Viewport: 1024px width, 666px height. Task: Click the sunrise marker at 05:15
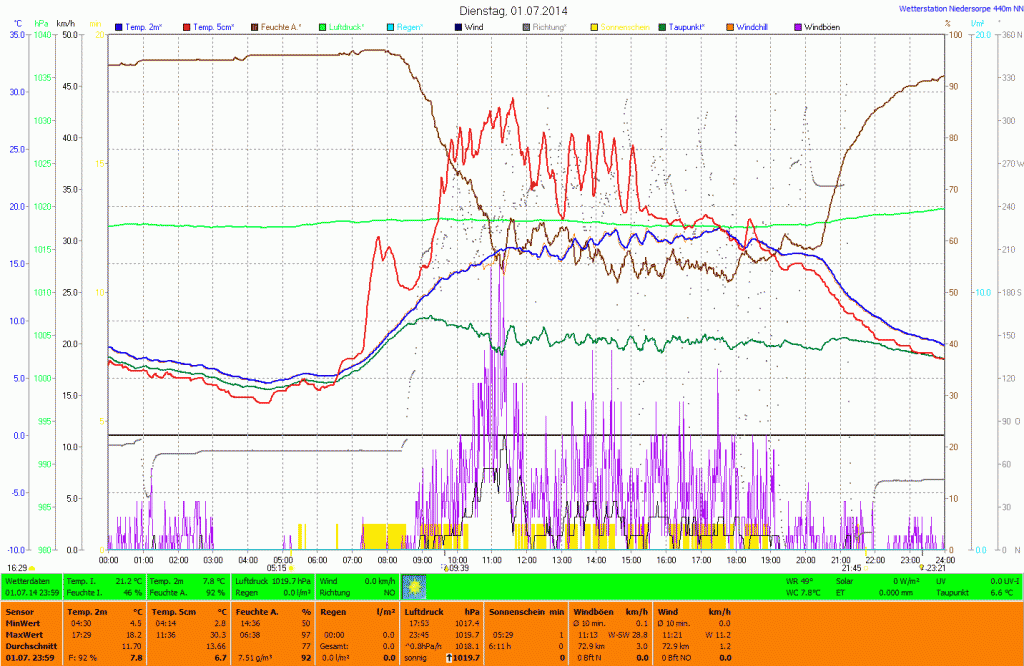[x=291, y=568]
